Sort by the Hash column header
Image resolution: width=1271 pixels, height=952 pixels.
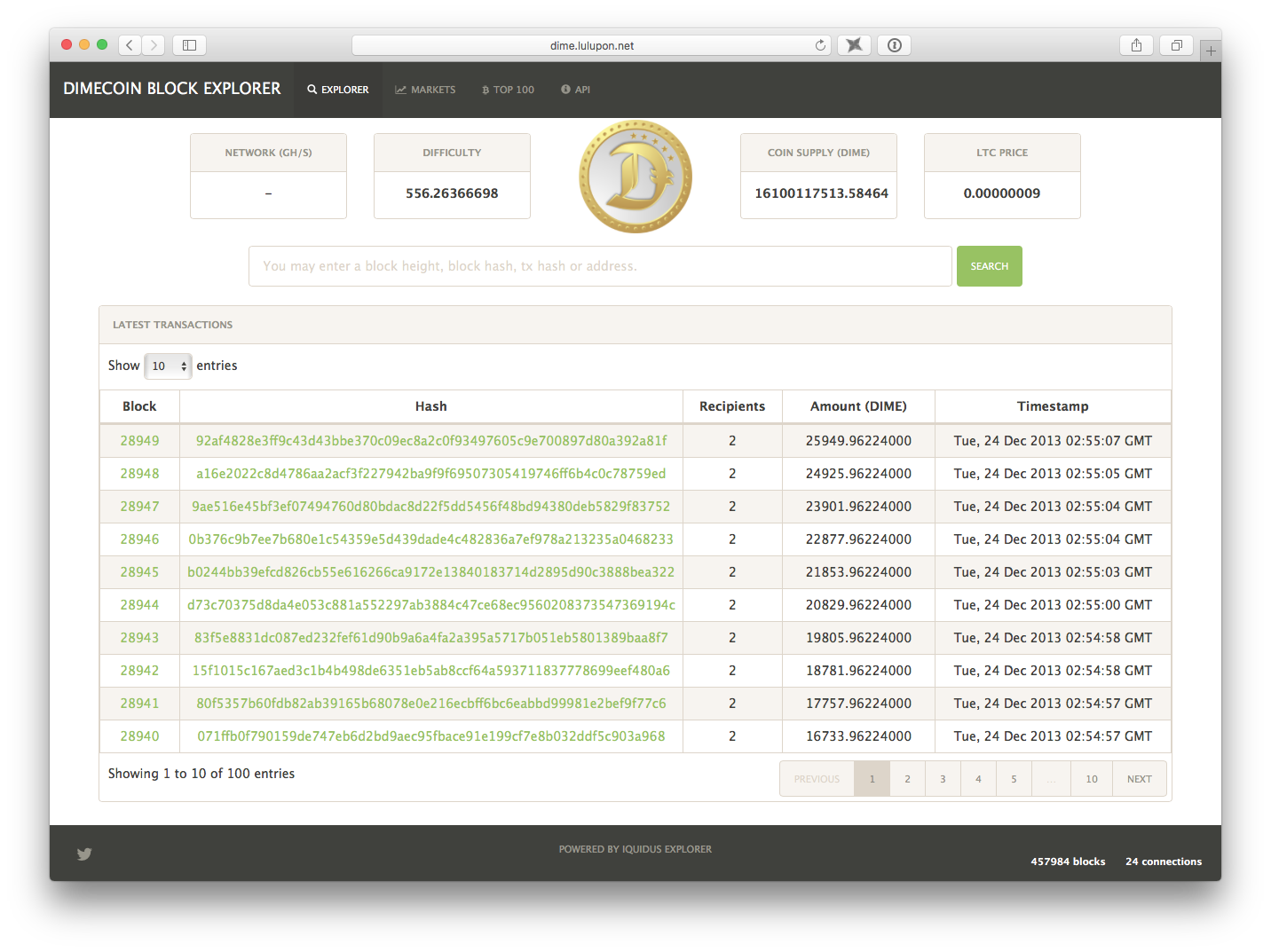coord(431,406)
